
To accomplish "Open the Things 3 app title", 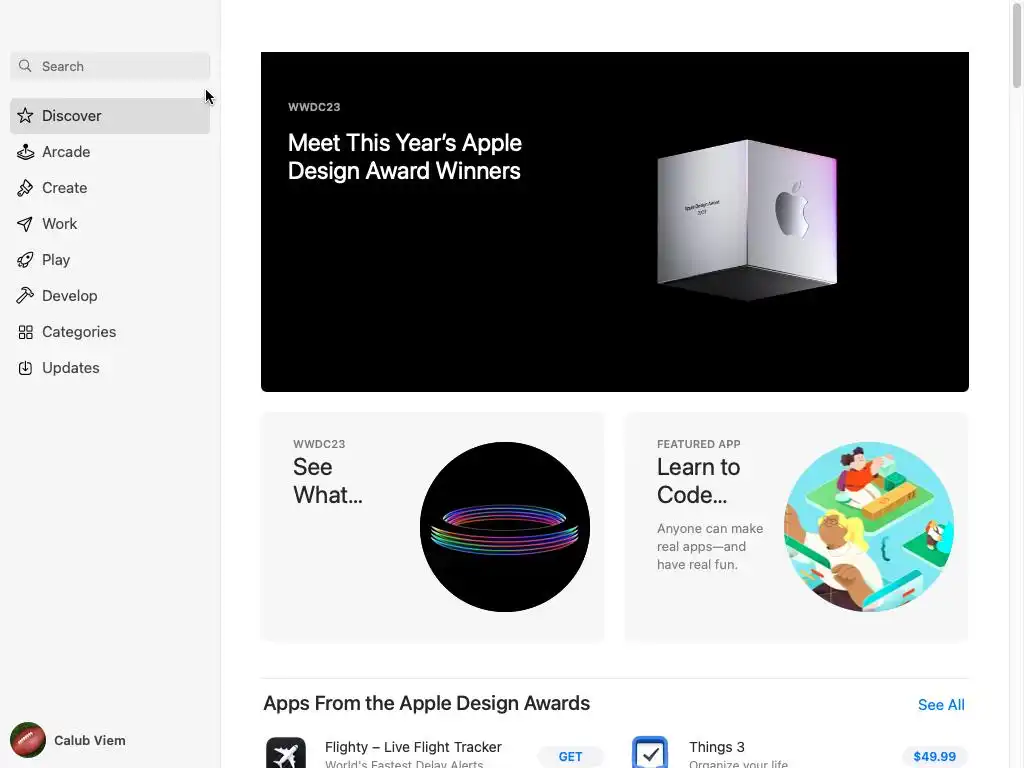I will pos(716,746).
